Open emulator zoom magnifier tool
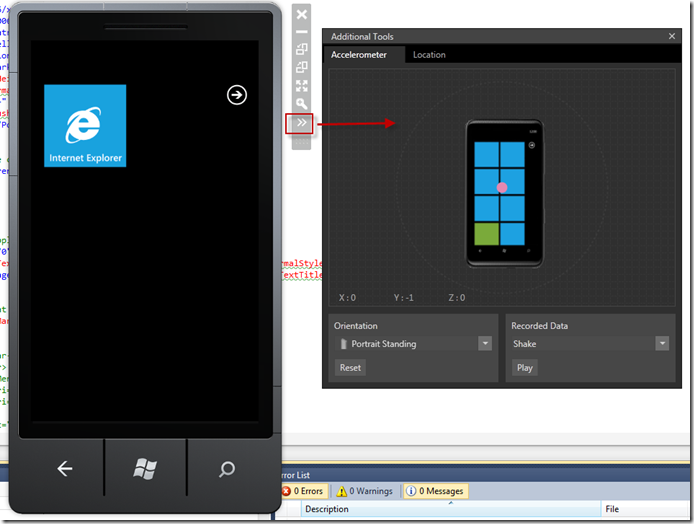The image size is (694, 524). [302, 104]
